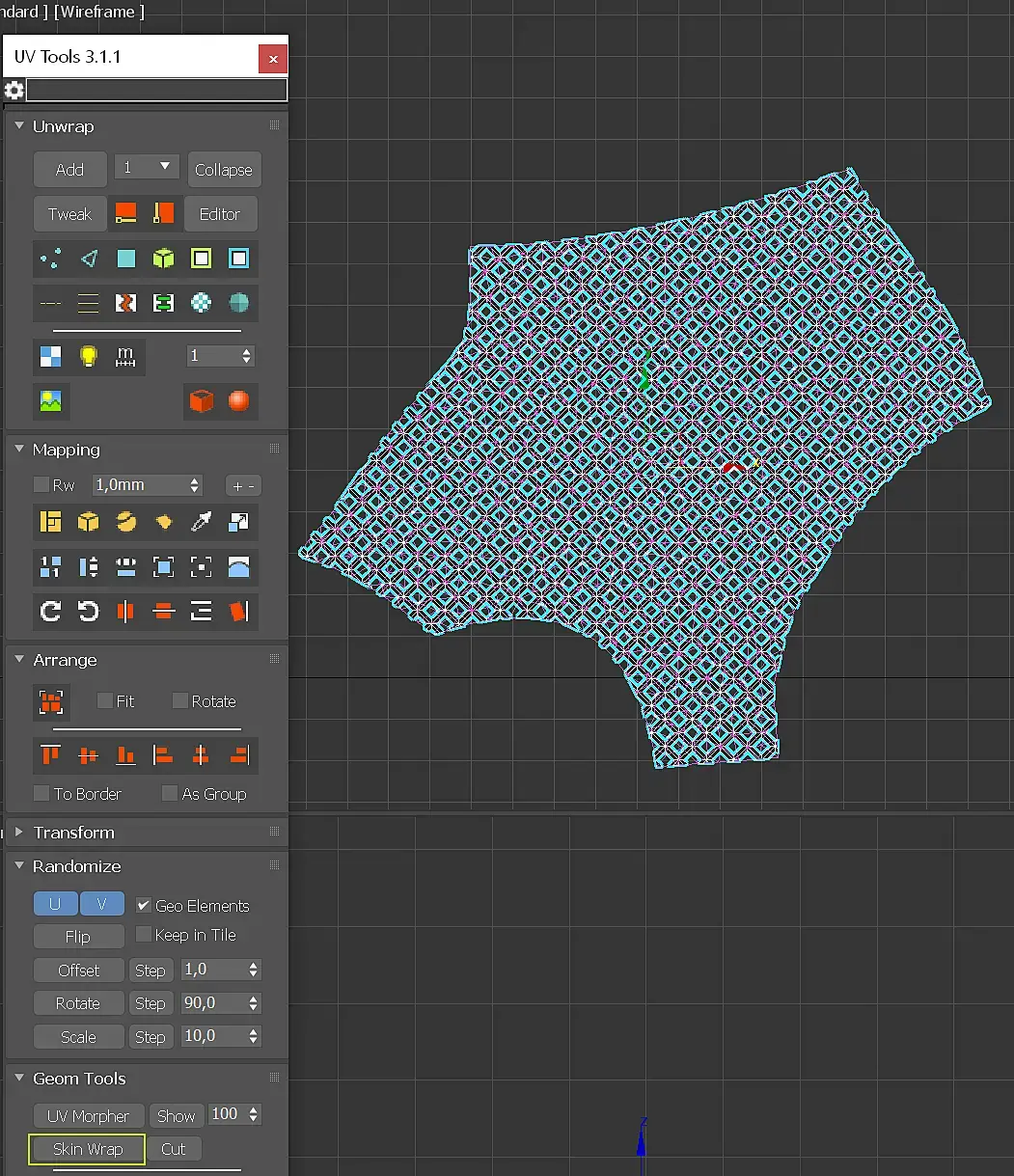Screen dimensions: 1014x1176
Task: Click the blue-bordered square icon
Action: [239, 259]
